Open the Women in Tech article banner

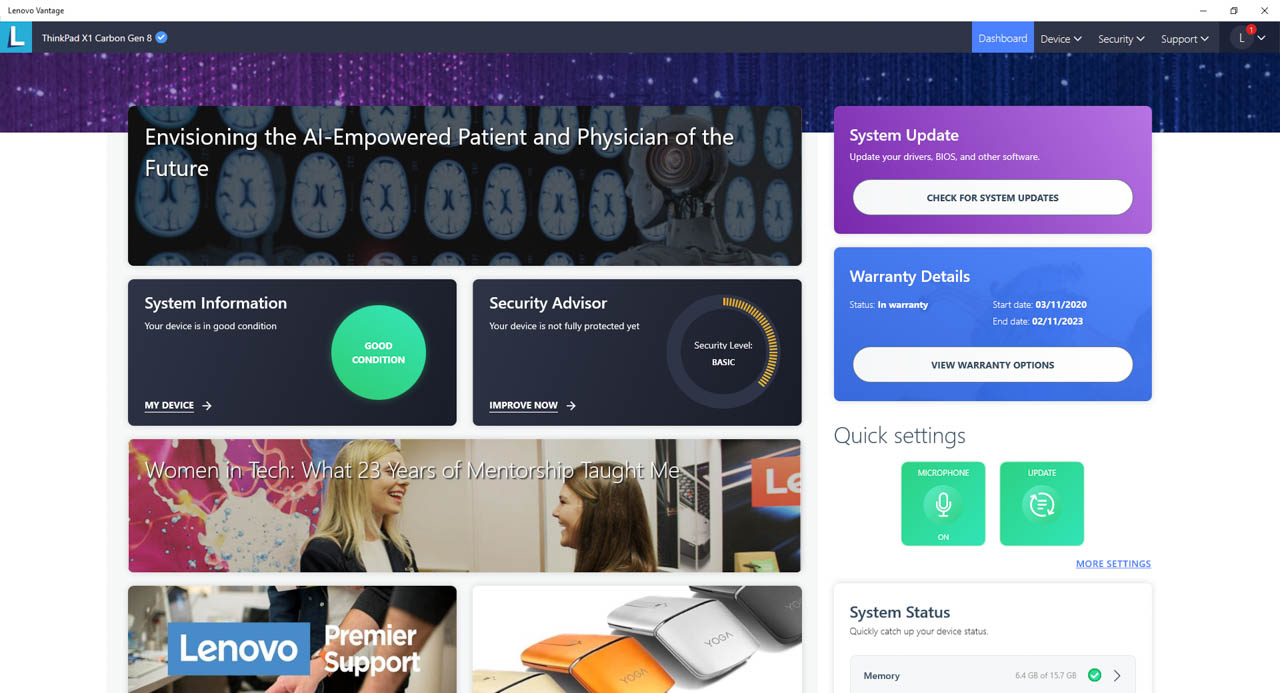point(465,506)
